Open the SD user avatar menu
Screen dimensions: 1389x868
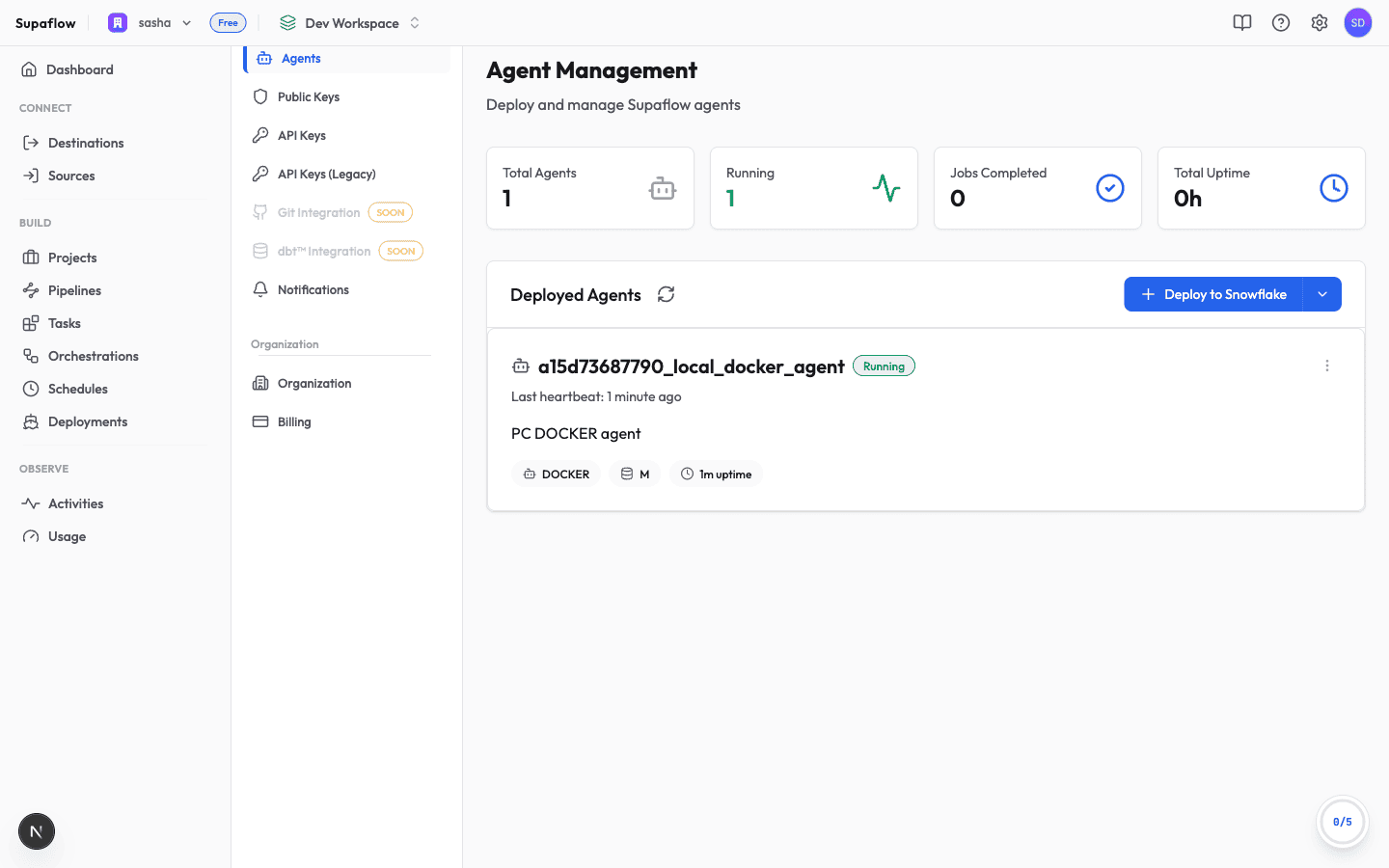1358,23
